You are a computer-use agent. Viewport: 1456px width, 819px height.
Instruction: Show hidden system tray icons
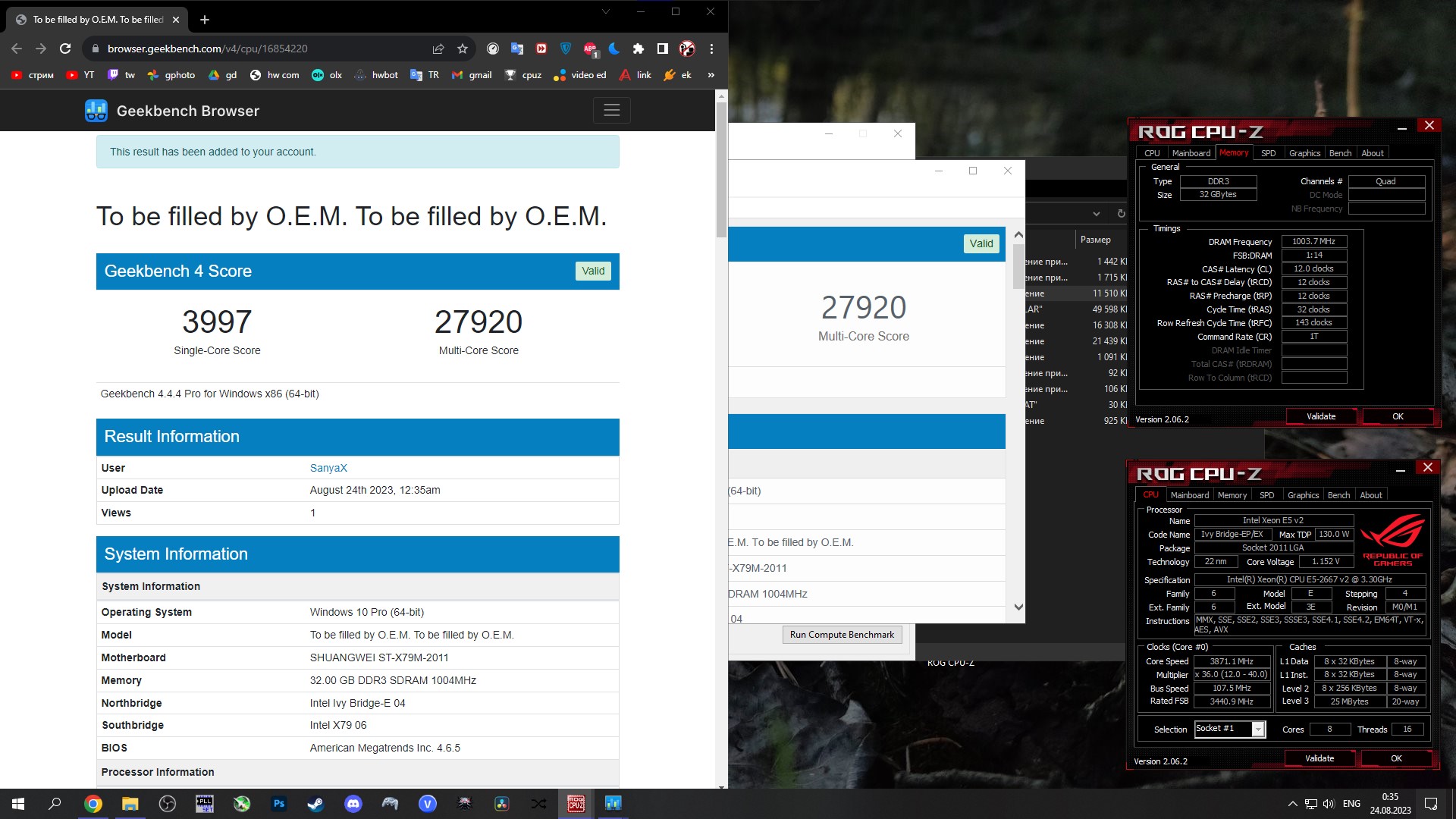(1292, 804)
